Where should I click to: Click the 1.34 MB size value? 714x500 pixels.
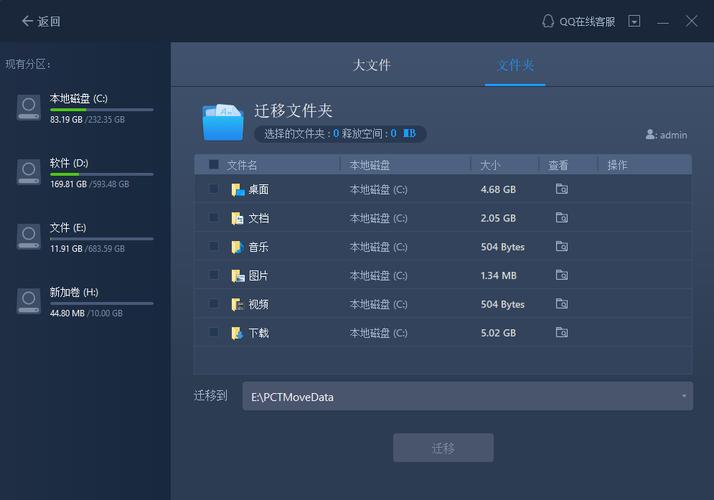click(x=499, y=276)
